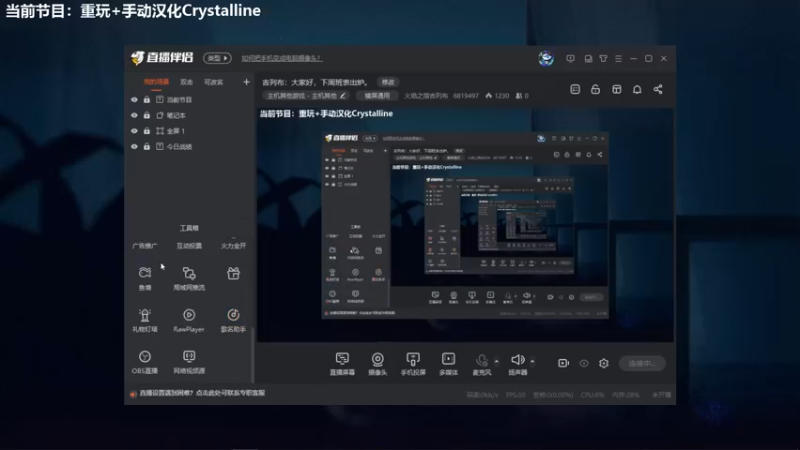Open the layout grid icon beside the bell

(616, 89)
